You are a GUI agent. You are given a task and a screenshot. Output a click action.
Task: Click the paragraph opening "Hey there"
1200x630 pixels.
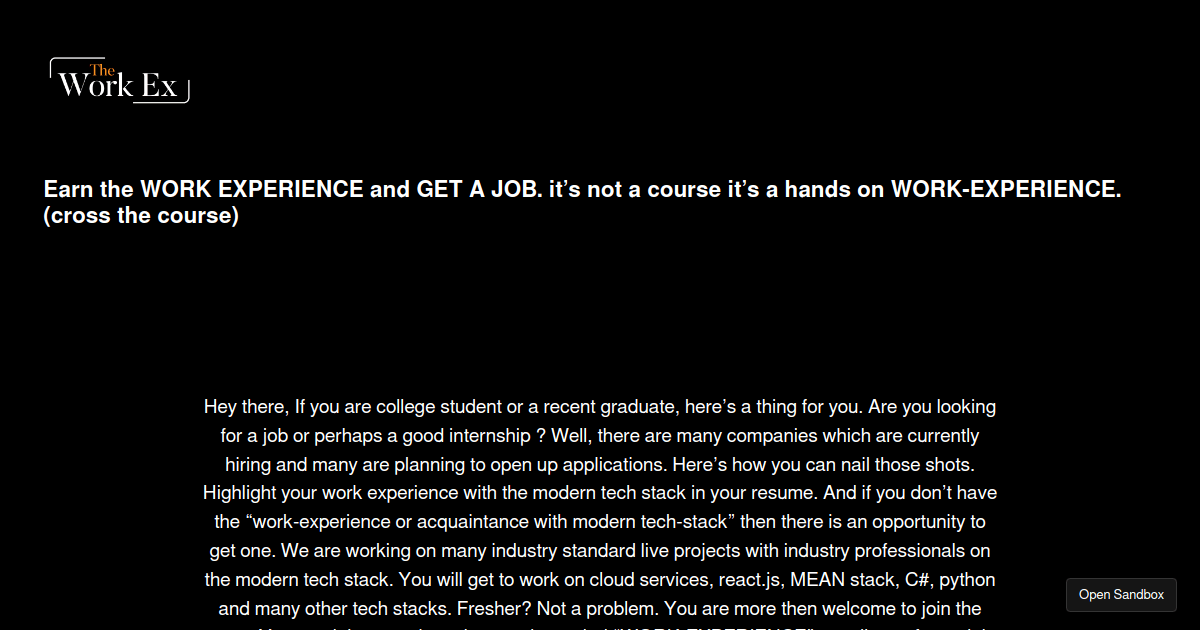pos(246,407)
